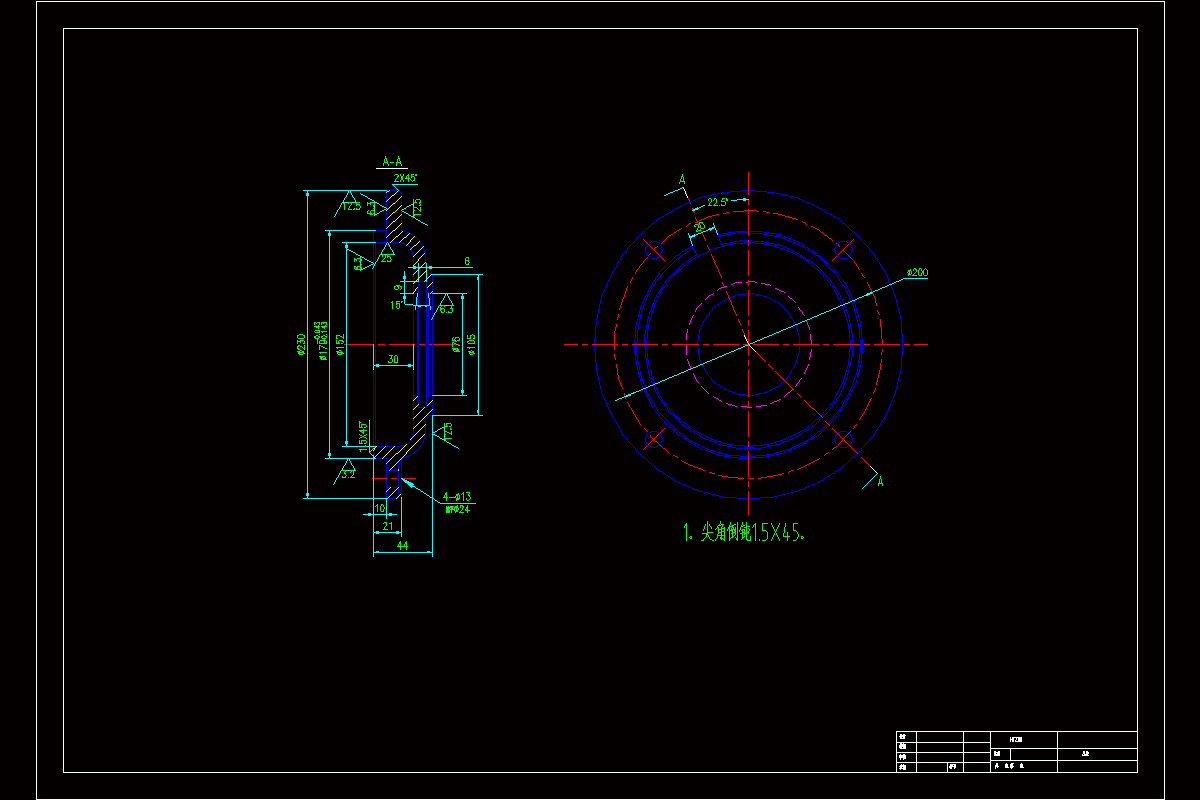Select the 30 depth dimension text
This screenshot has width=1200, height=800.
point(393,359)
